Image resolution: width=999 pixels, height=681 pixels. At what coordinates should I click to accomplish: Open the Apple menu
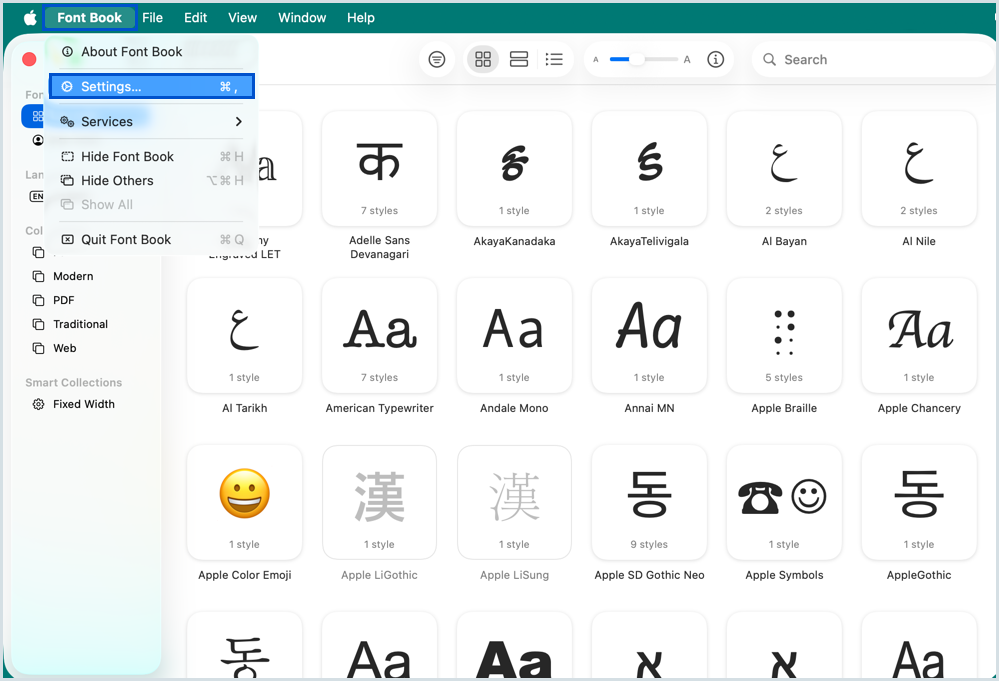pyautogui.click(x=27, y=17)
